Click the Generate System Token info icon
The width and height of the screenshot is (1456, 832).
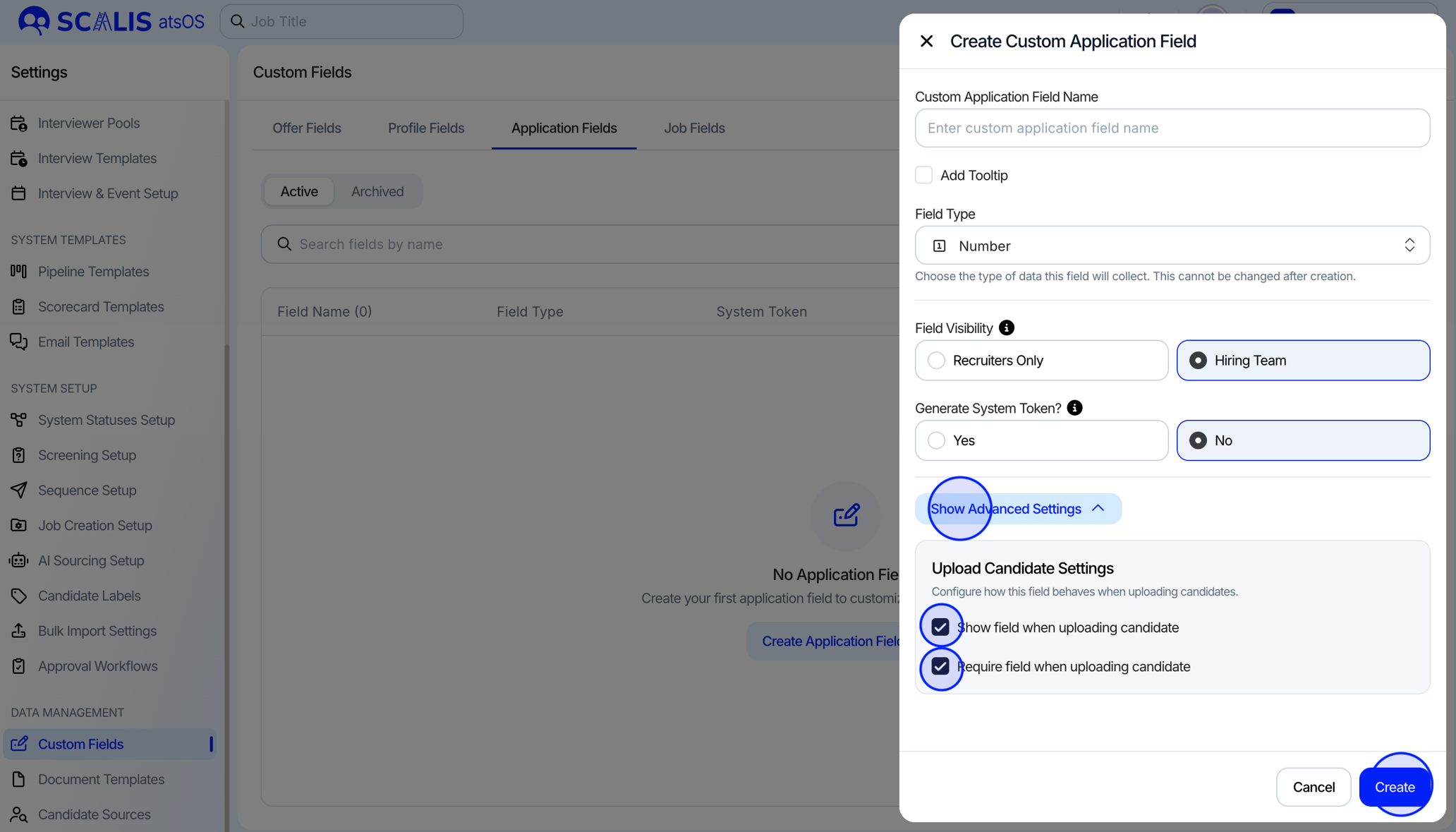[1074, 408]
